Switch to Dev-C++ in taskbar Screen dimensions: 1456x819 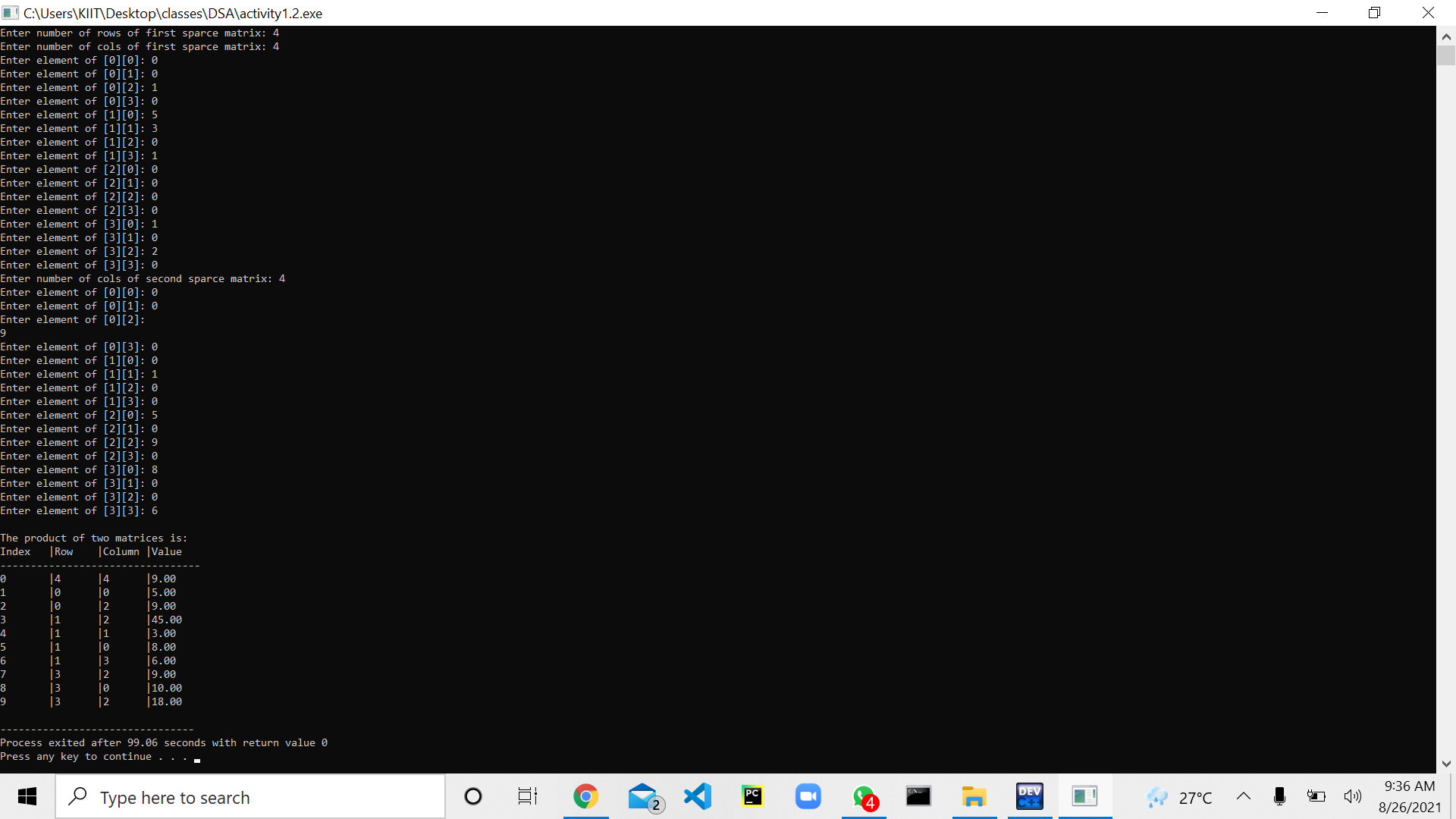(1029, 796)
